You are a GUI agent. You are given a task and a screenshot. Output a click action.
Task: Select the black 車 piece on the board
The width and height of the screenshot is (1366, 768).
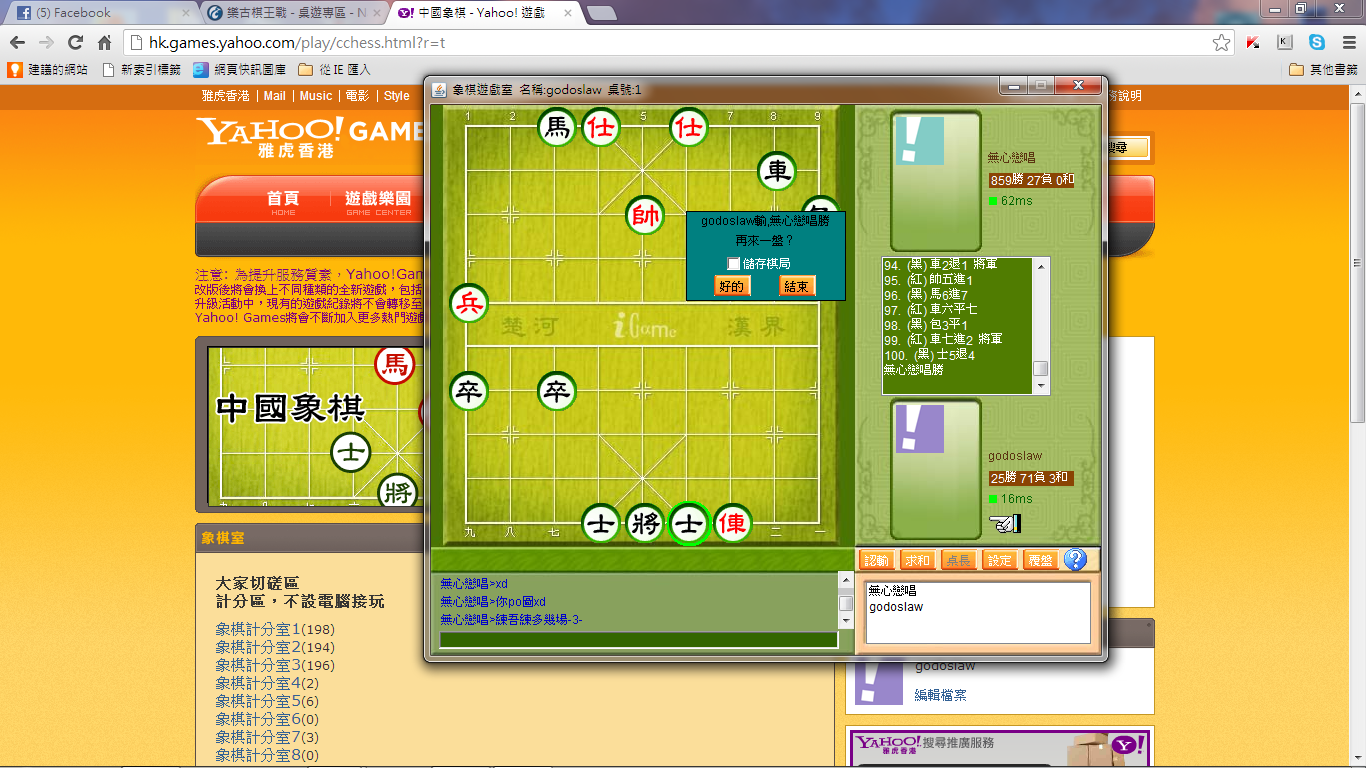pos(777,171)
